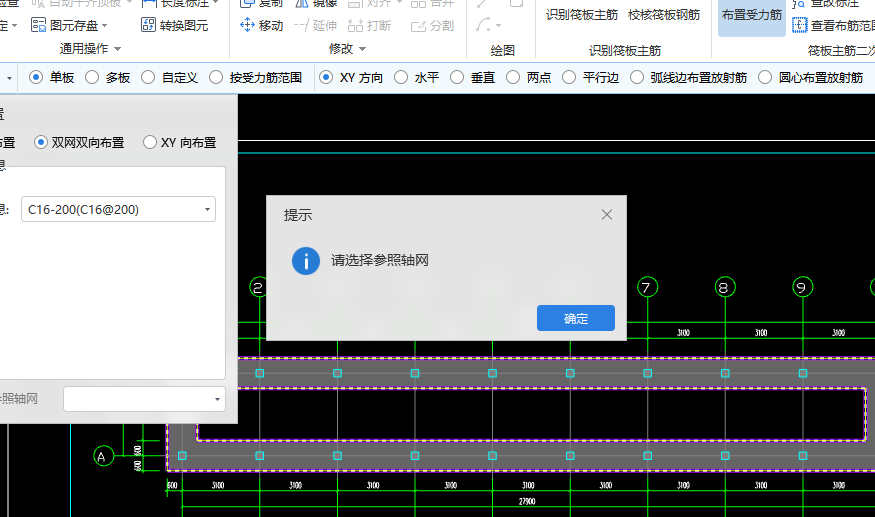Select the 移动 move tool icon

[247, 25]
